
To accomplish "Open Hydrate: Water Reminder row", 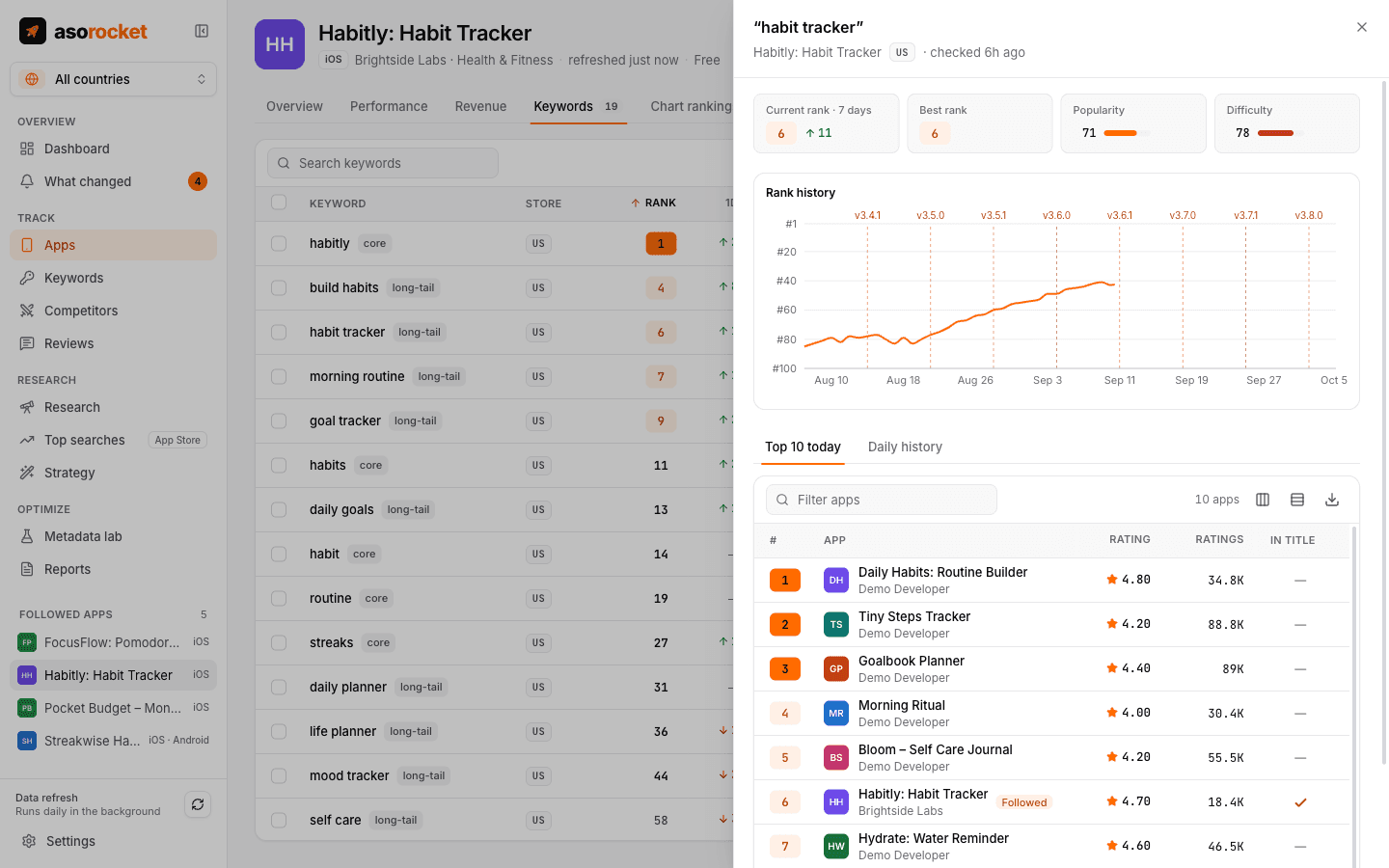I will [x=1051, y=847].
